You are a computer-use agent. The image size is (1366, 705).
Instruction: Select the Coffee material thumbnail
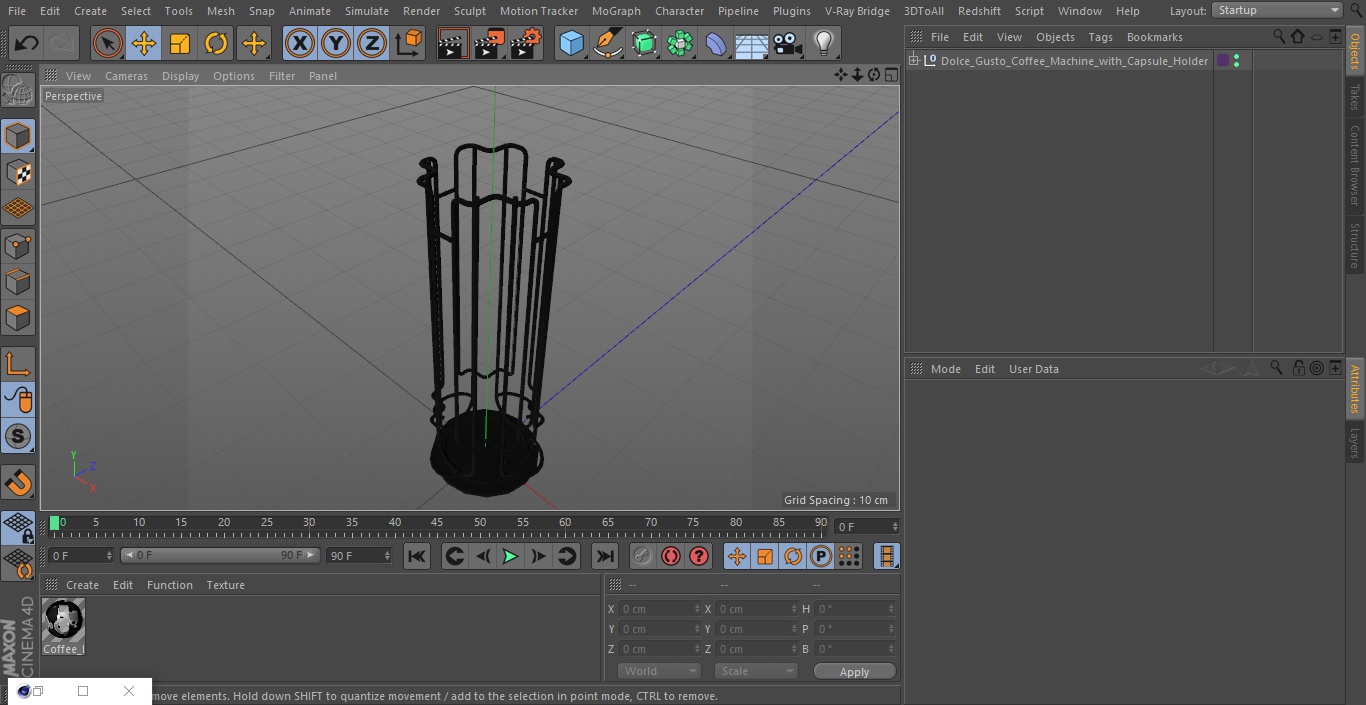[64, 620]
